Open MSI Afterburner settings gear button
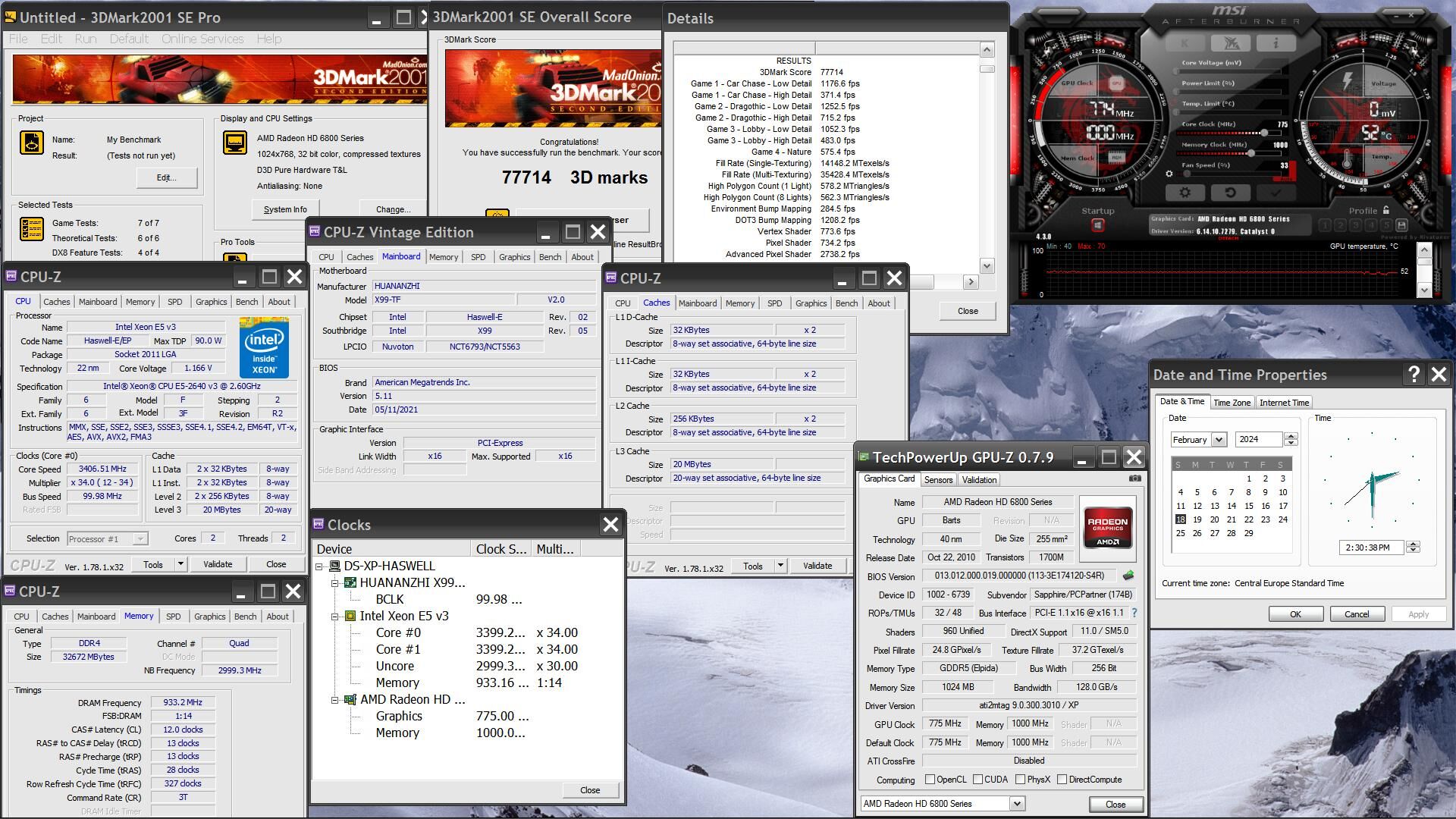The width and height of the screenshot is (1456, 819). (x=1185, y=193)
